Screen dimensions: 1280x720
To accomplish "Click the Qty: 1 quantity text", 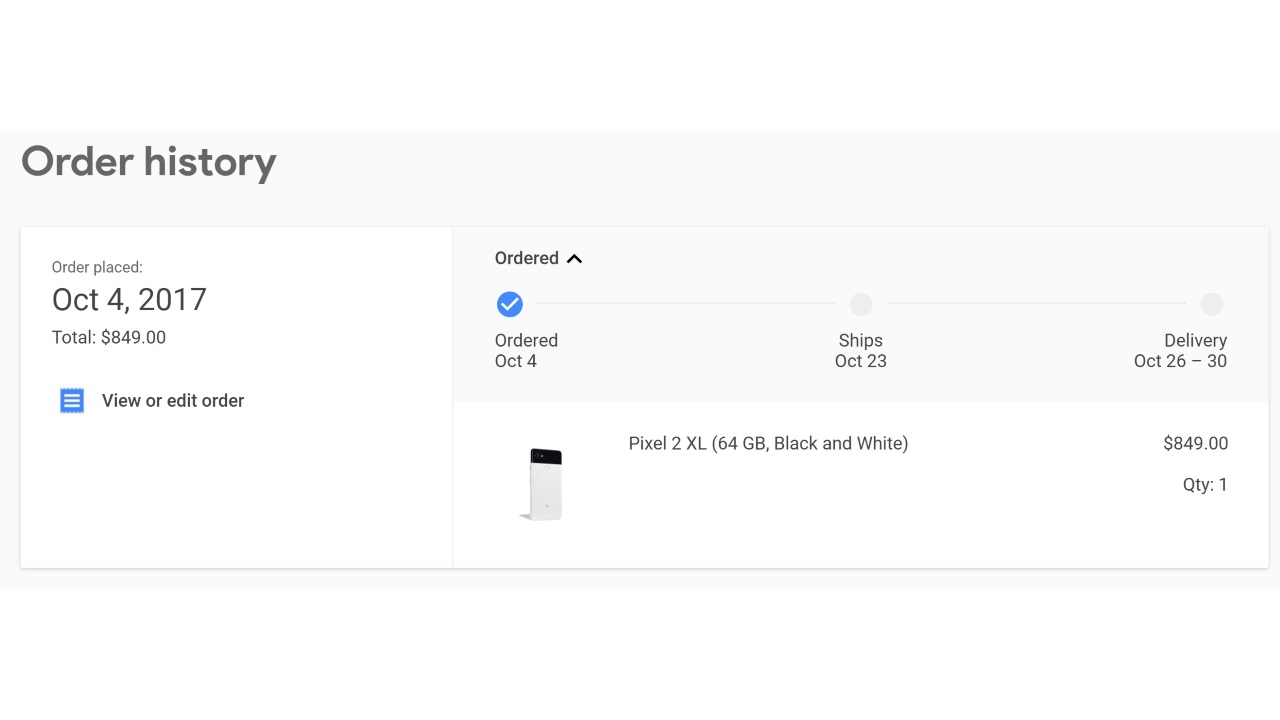I will [x=1205, y=485].
